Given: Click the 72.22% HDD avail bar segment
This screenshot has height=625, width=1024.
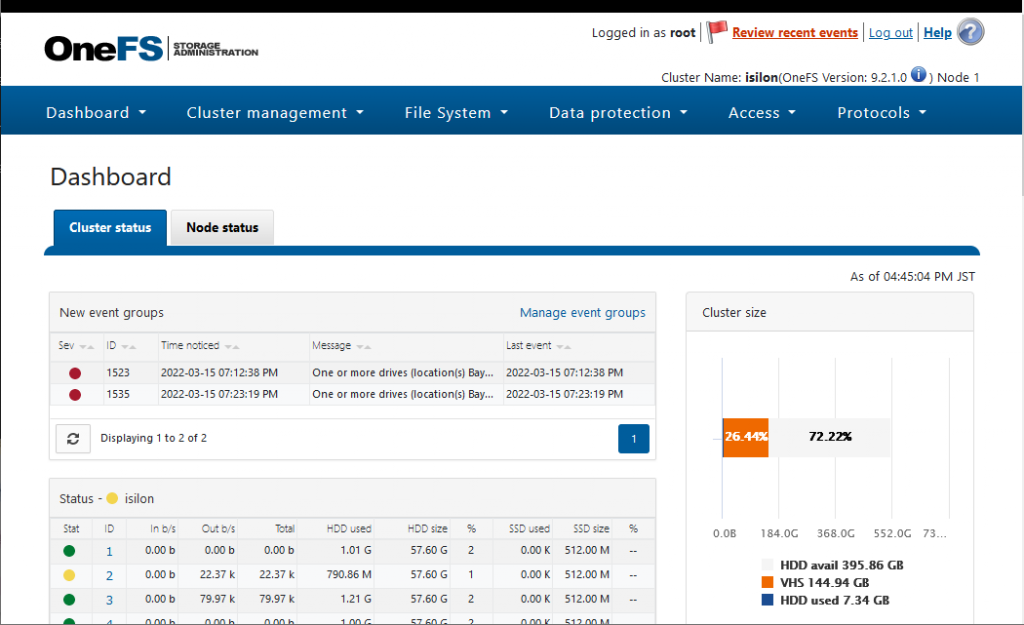Looking at the screenshot, I should coord(829,437).
